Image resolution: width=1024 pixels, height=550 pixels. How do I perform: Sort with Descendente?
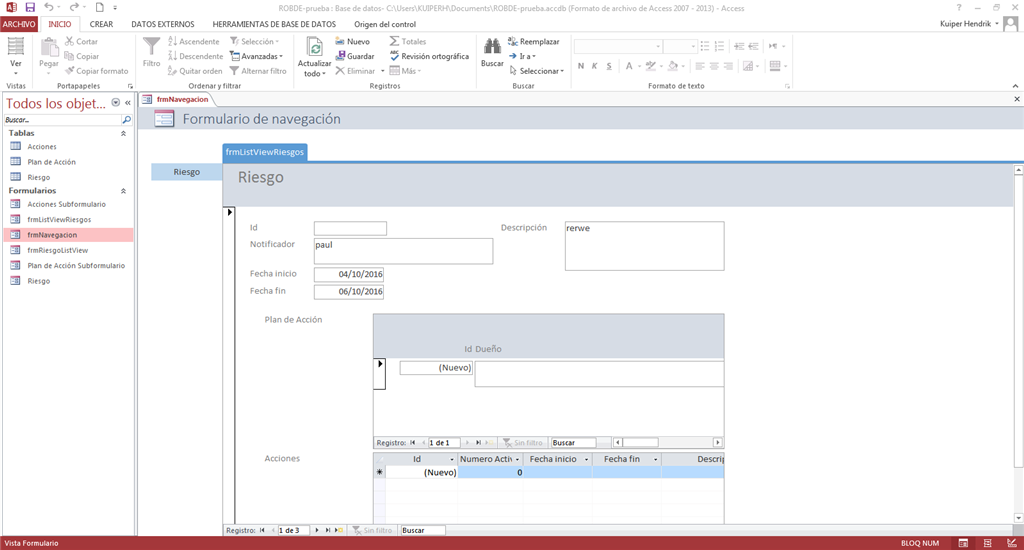[x=195, y=56]
